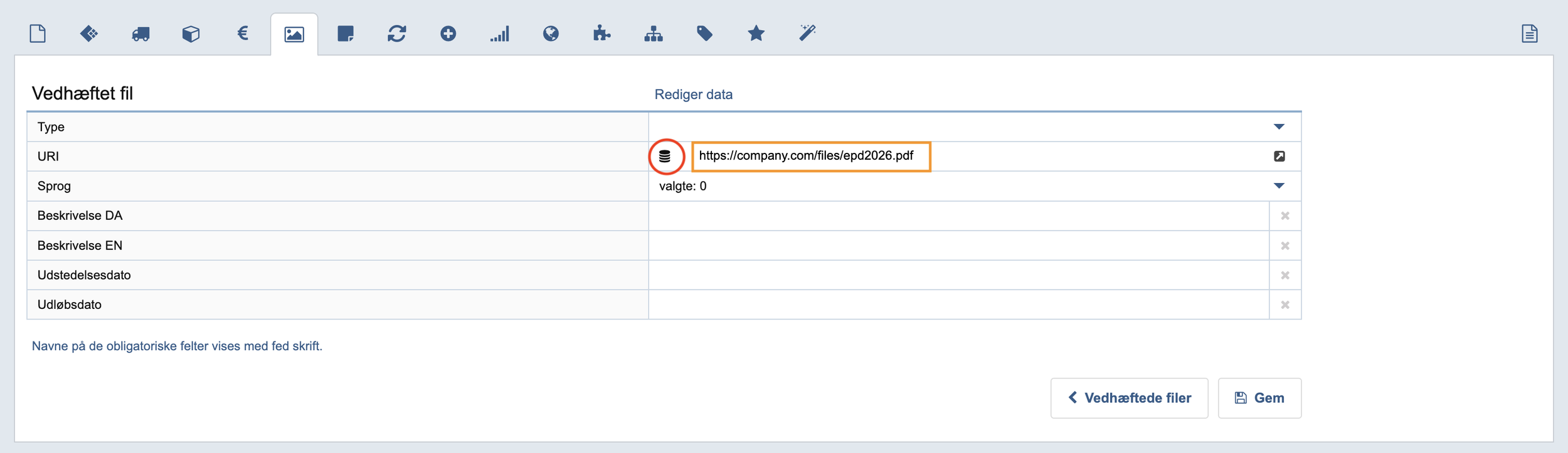This screenshot has height=453, width=1568.
Task: Clear the Beskrivelse DA field
Action: (1285, 216)
